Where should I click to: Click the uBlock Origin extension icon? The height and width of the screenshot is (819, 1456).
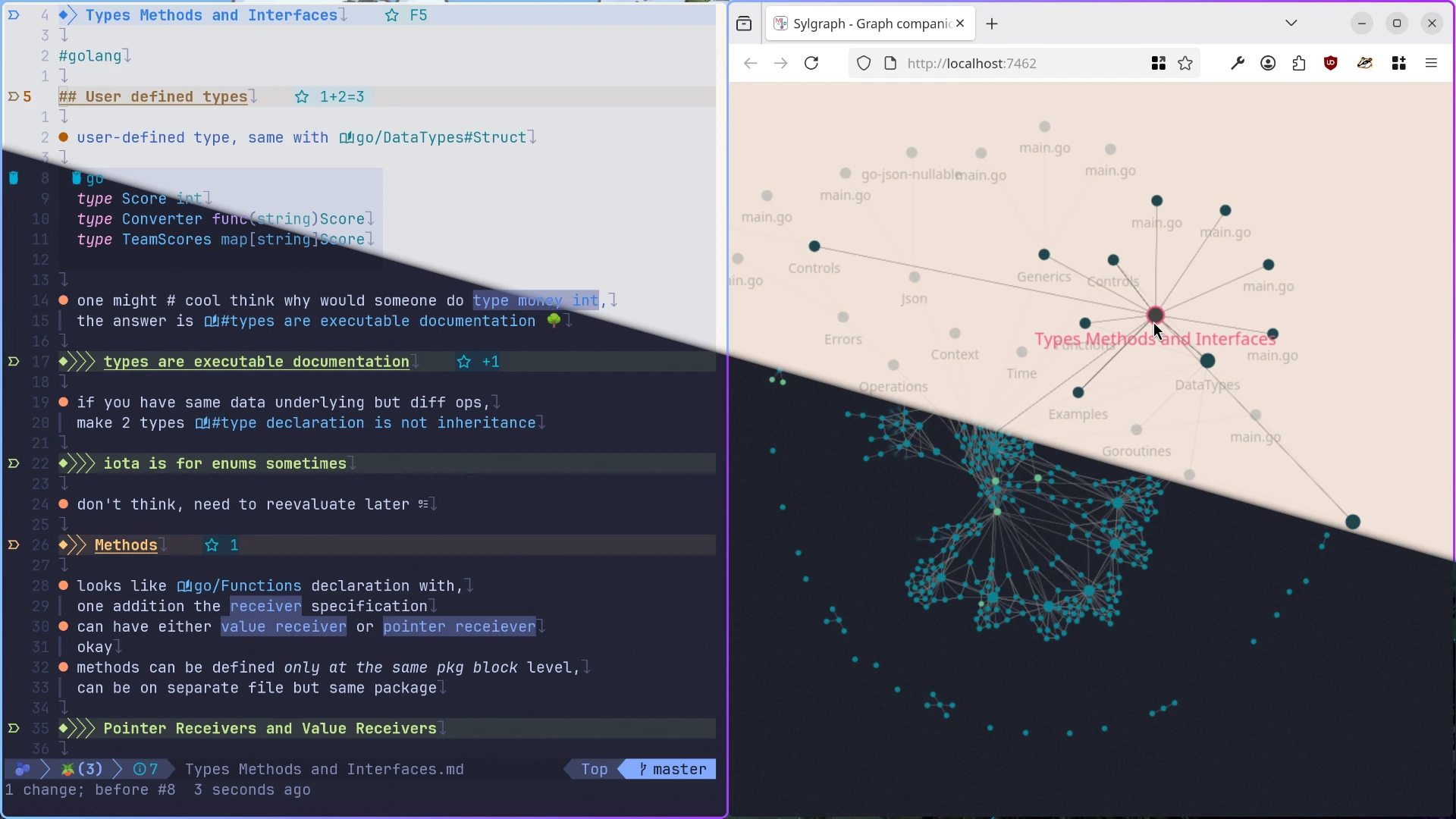point(1331,63)
